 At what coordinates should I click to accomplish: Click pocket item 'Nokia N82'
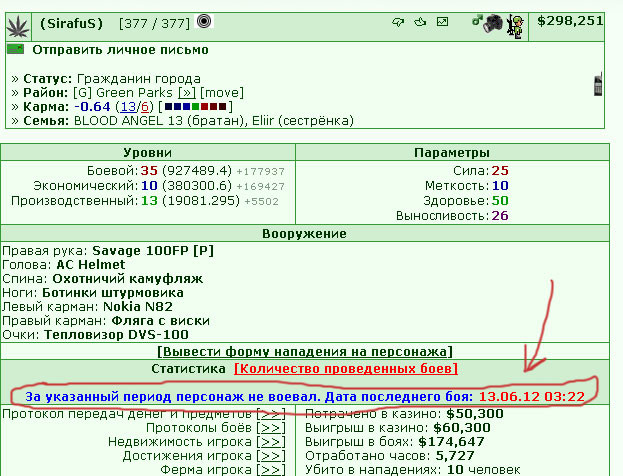(138, 307)
